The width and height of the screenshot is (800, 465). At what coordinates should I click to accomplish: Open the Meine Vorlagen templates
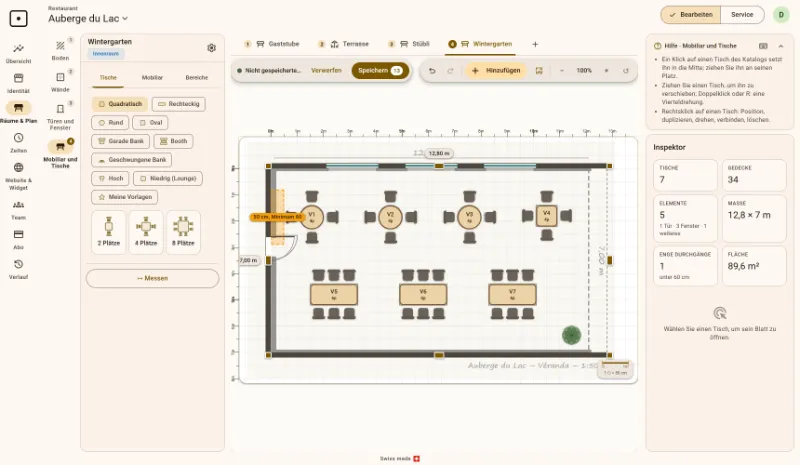coord(125,197)
